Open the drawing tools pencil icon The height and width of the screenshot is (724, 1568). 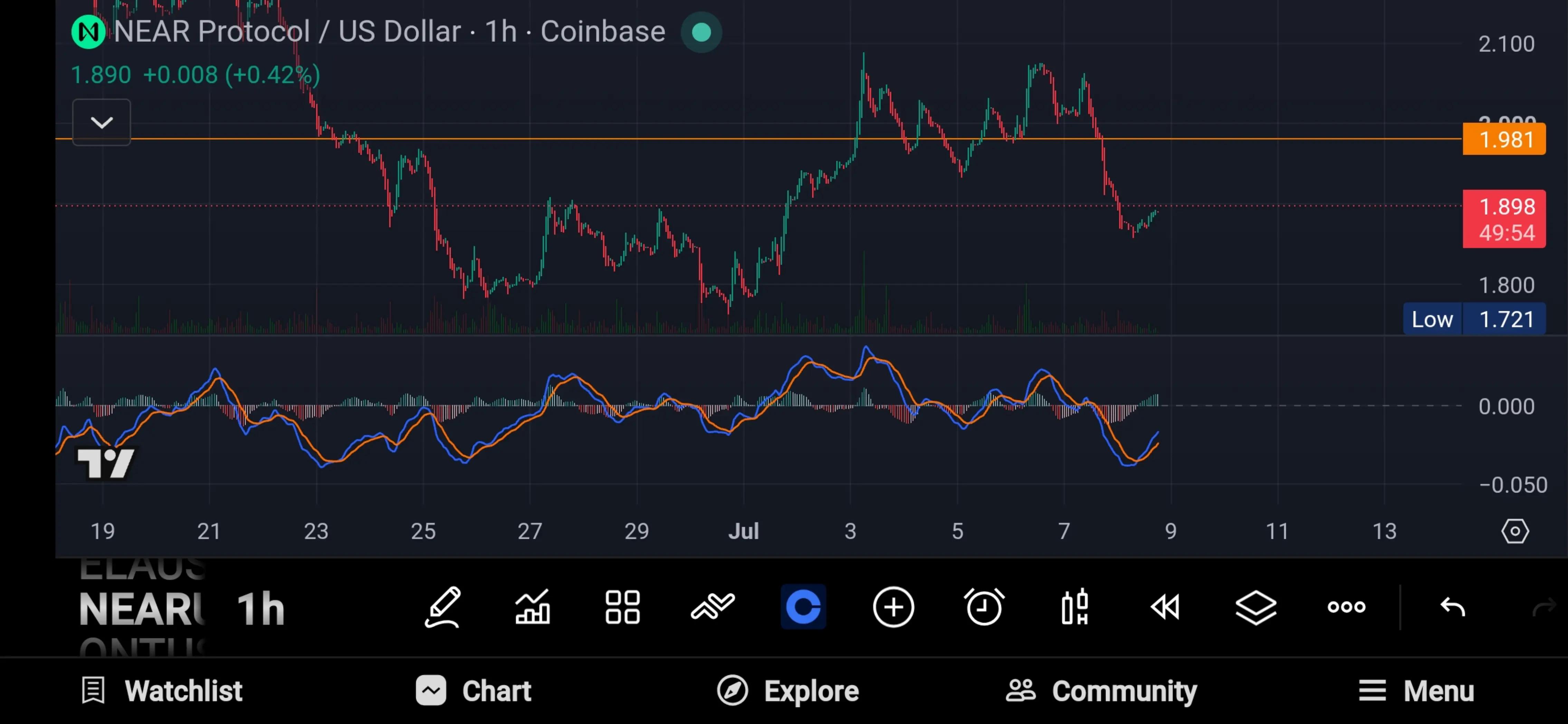[x=442, y=607]
